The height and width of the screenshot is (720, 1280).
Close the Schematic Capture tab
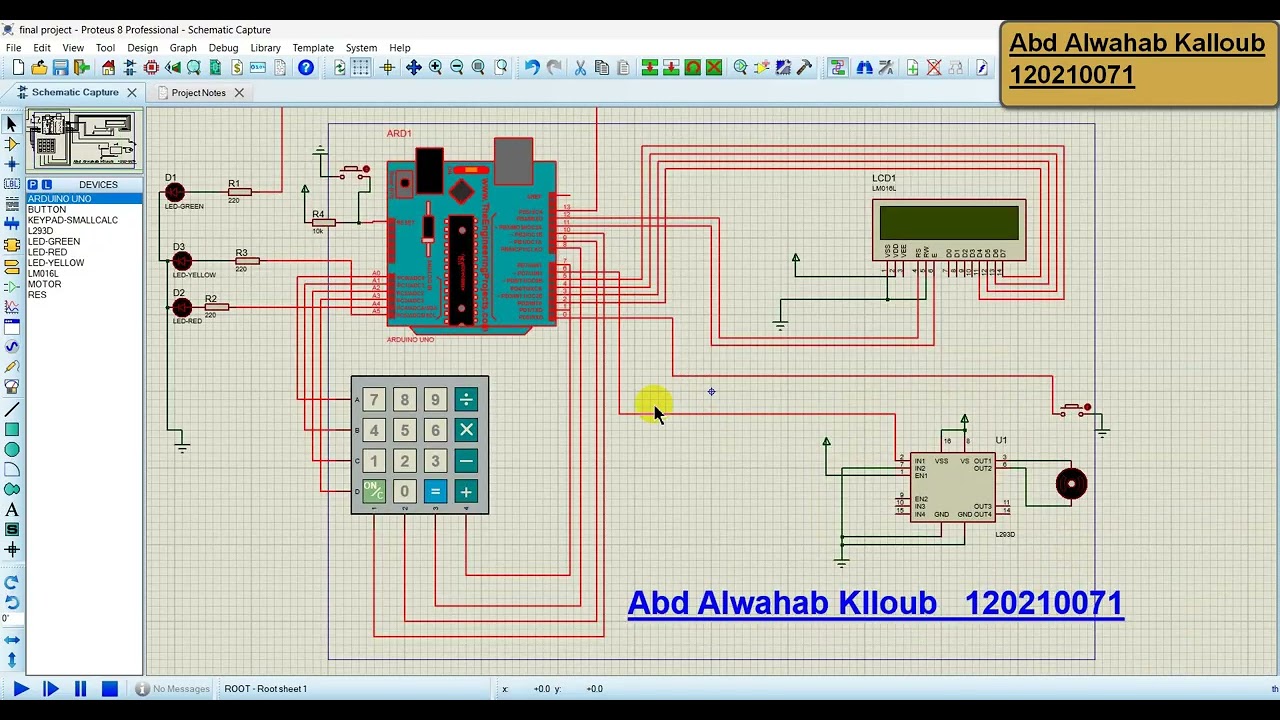pos(131,92)
